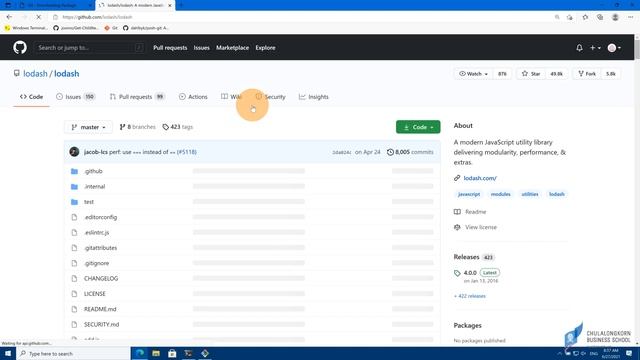Jump to Readme in About section
The width and height of the screenshot is (640, 360).
point(476,212)
